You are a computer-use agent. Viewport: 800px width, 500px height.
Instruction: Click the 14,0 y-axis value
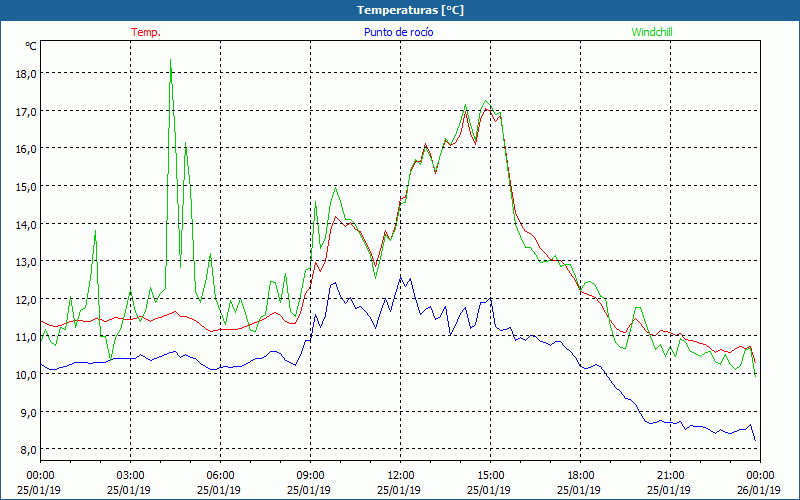pyautogui.click(x=26, y=224)
